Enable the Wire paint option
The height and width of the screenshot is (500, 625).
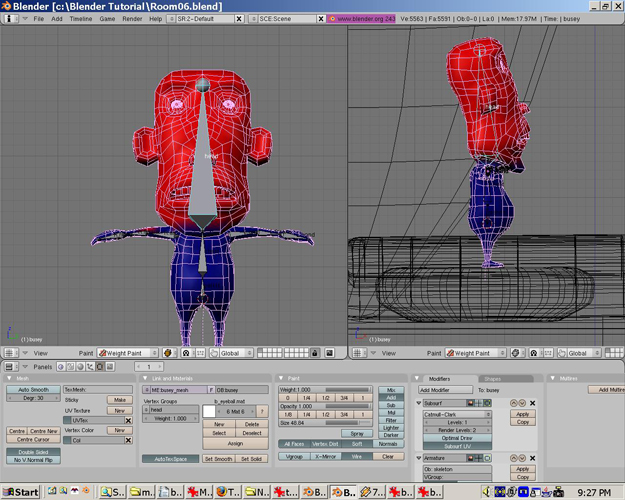pyautogui.click(x=356, y=456)
